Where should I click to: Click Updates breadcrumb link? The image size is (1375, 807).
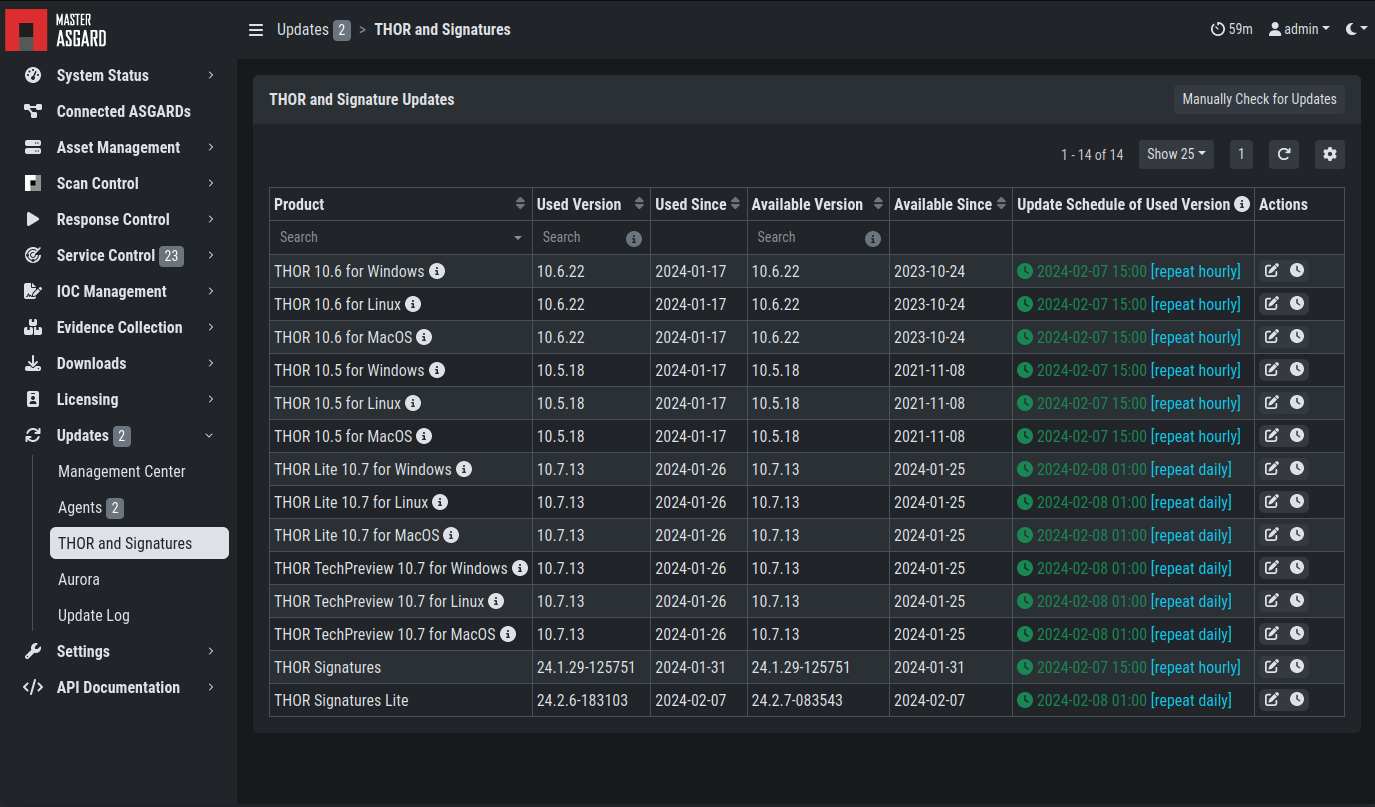(303, 29)
